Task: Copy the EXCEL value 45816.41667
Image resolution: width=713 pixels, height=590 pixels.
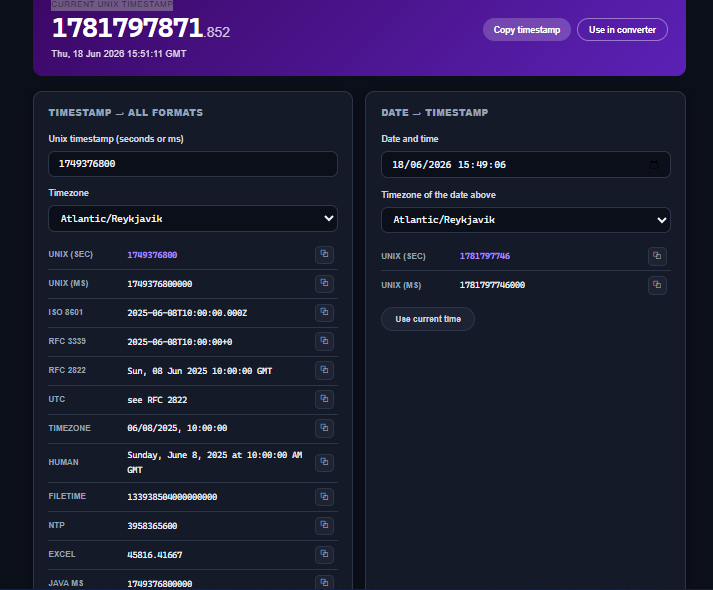Action: pos(324,555)
